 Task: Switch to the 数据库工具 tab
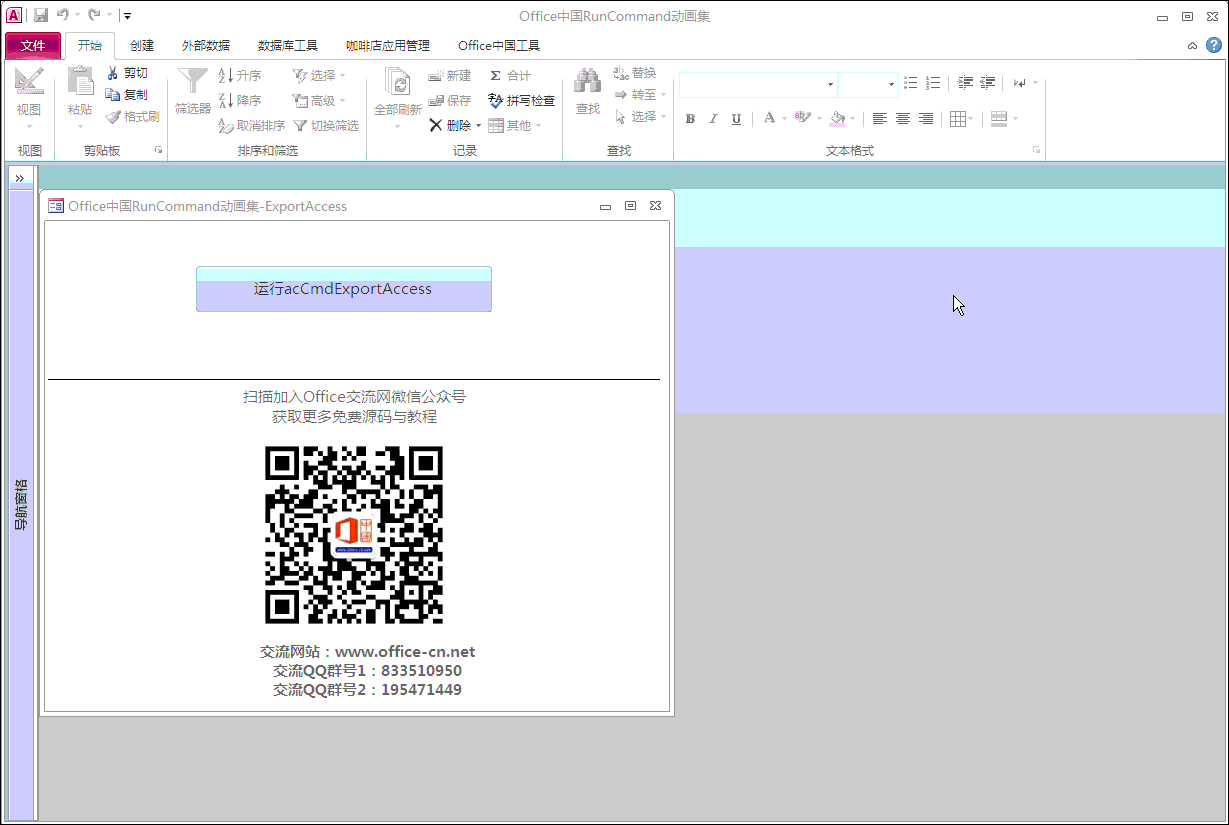point(288,46)
